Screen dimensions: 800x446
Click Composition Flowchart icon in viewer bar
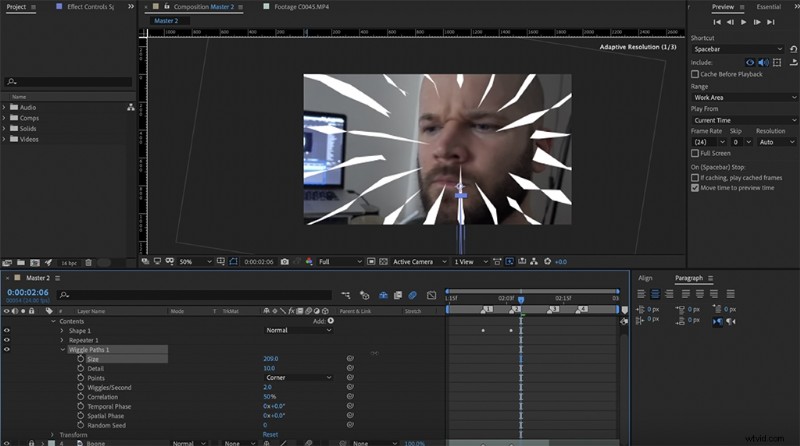(534, 261)
